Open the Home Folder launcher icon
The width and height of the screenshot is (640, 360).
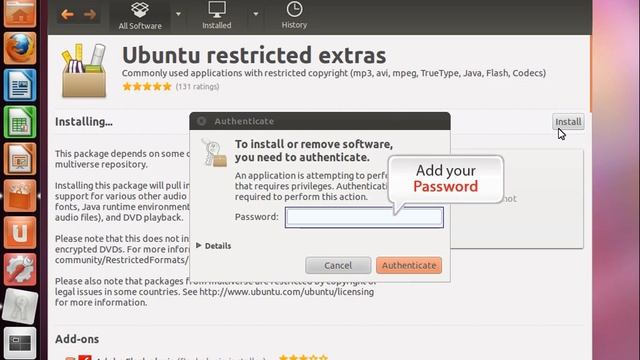20,13
